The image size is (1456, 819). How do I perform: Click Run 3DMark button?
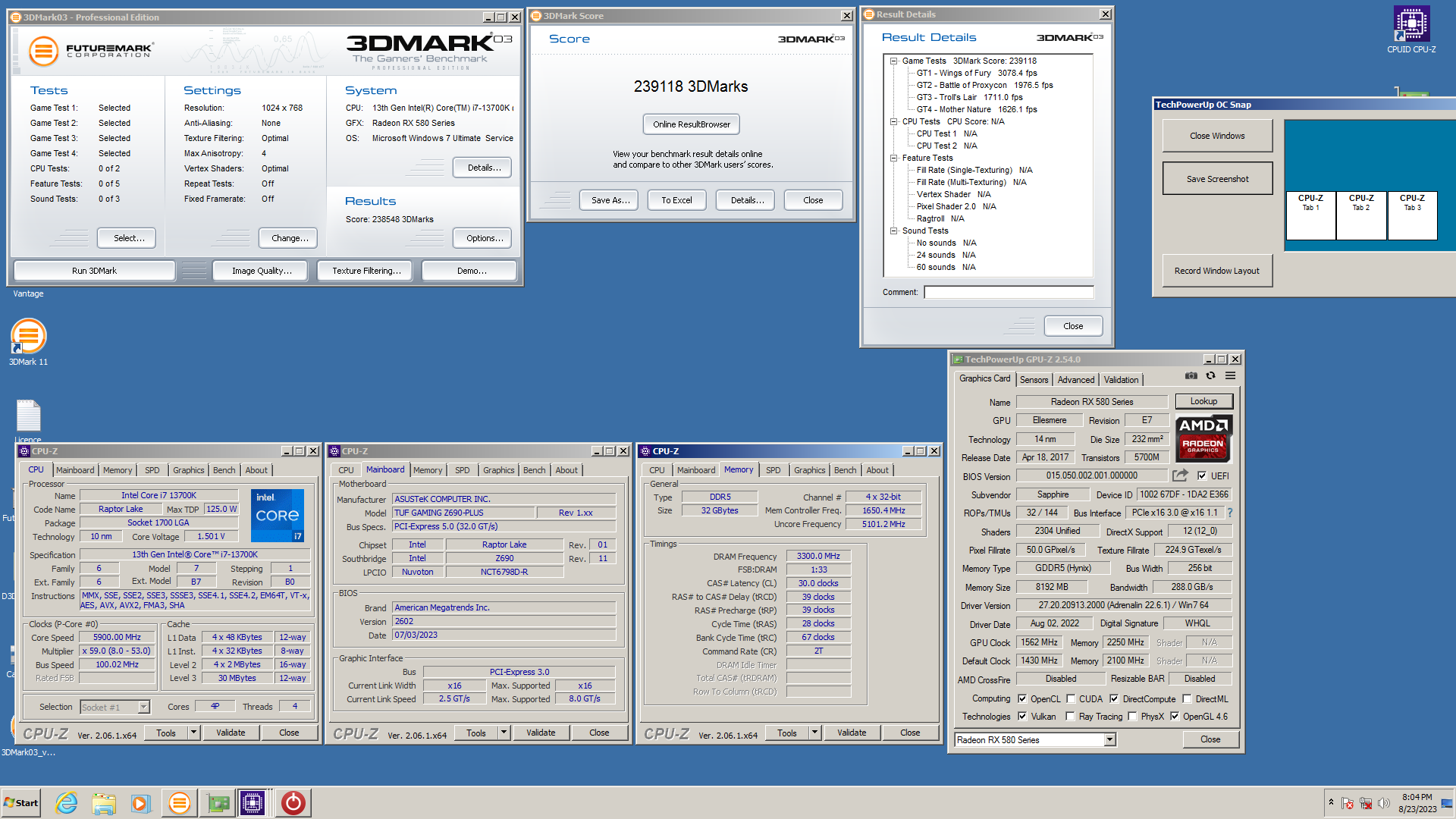tap(94, 271)
